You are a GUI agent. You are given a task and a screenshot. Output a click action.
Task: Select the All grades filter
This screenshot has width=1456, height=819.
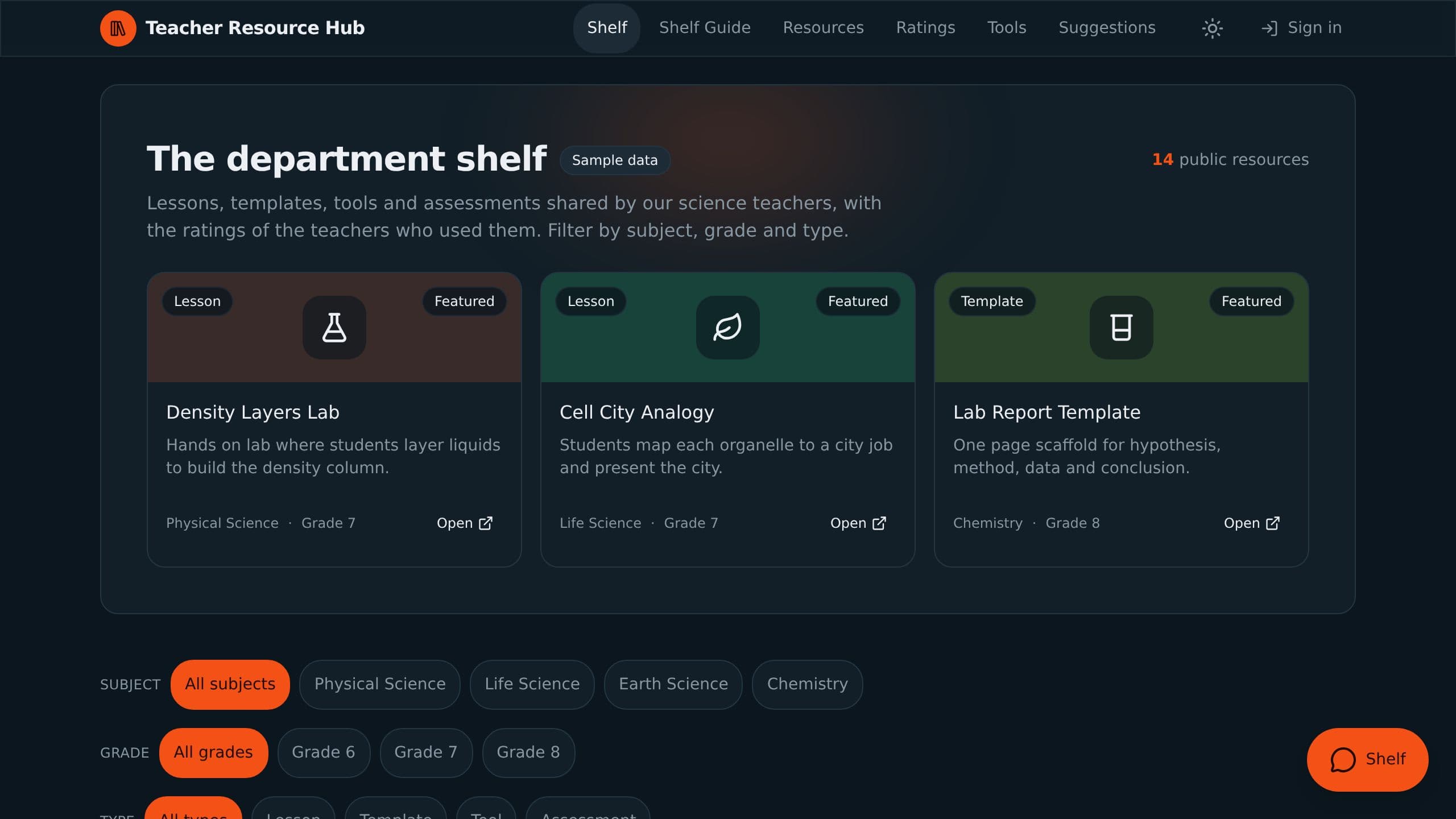point(213,752)
